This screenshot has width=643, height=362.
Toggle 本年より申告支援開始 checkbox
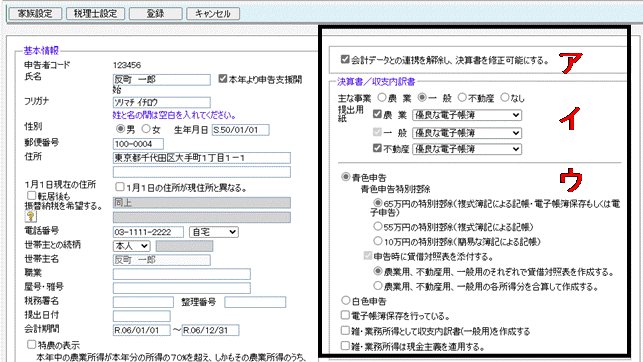pyautogui.click(x=223, y=78)
